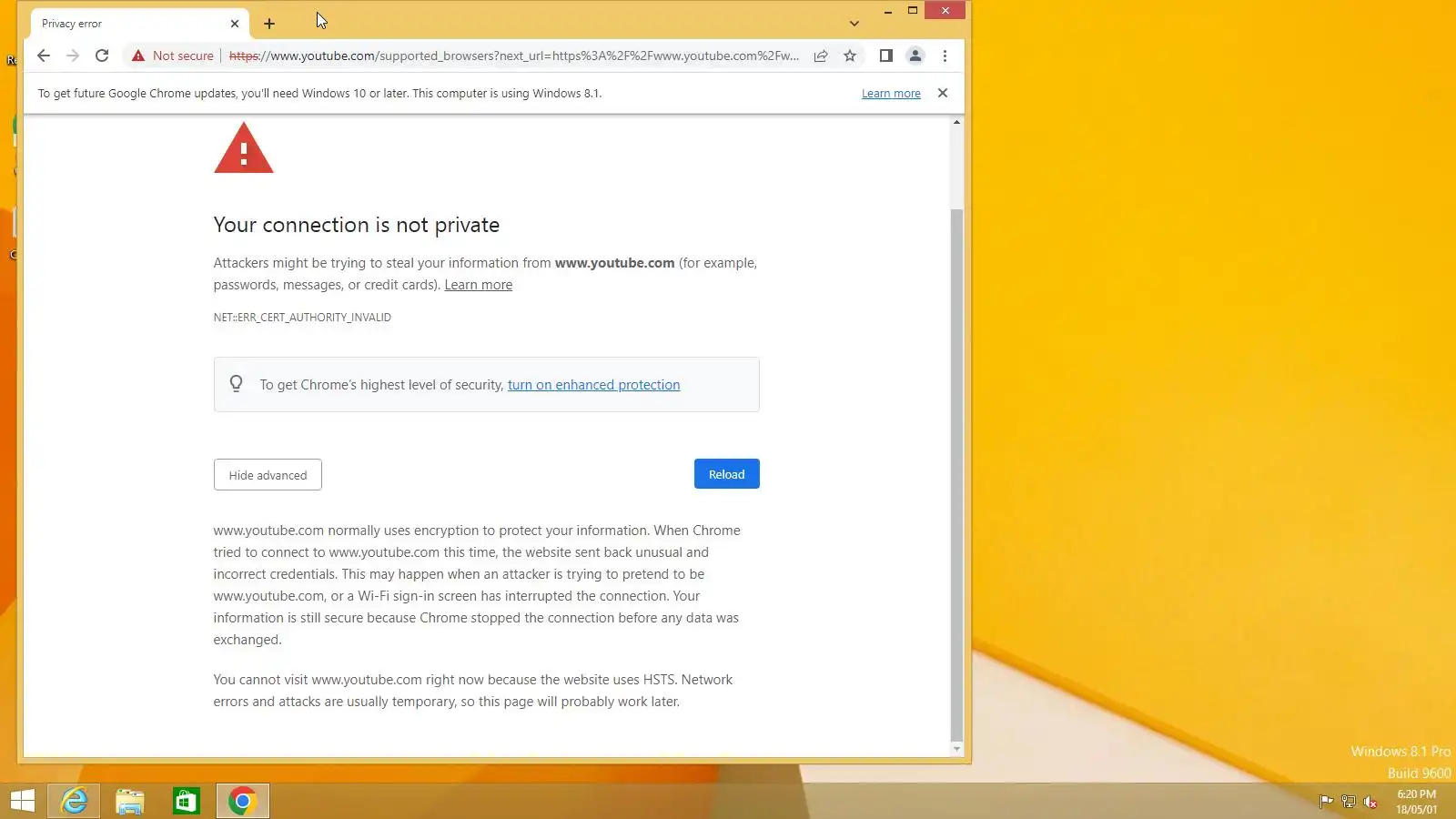
Task: Go back with the browser back arrow
Action: point(44,56)
